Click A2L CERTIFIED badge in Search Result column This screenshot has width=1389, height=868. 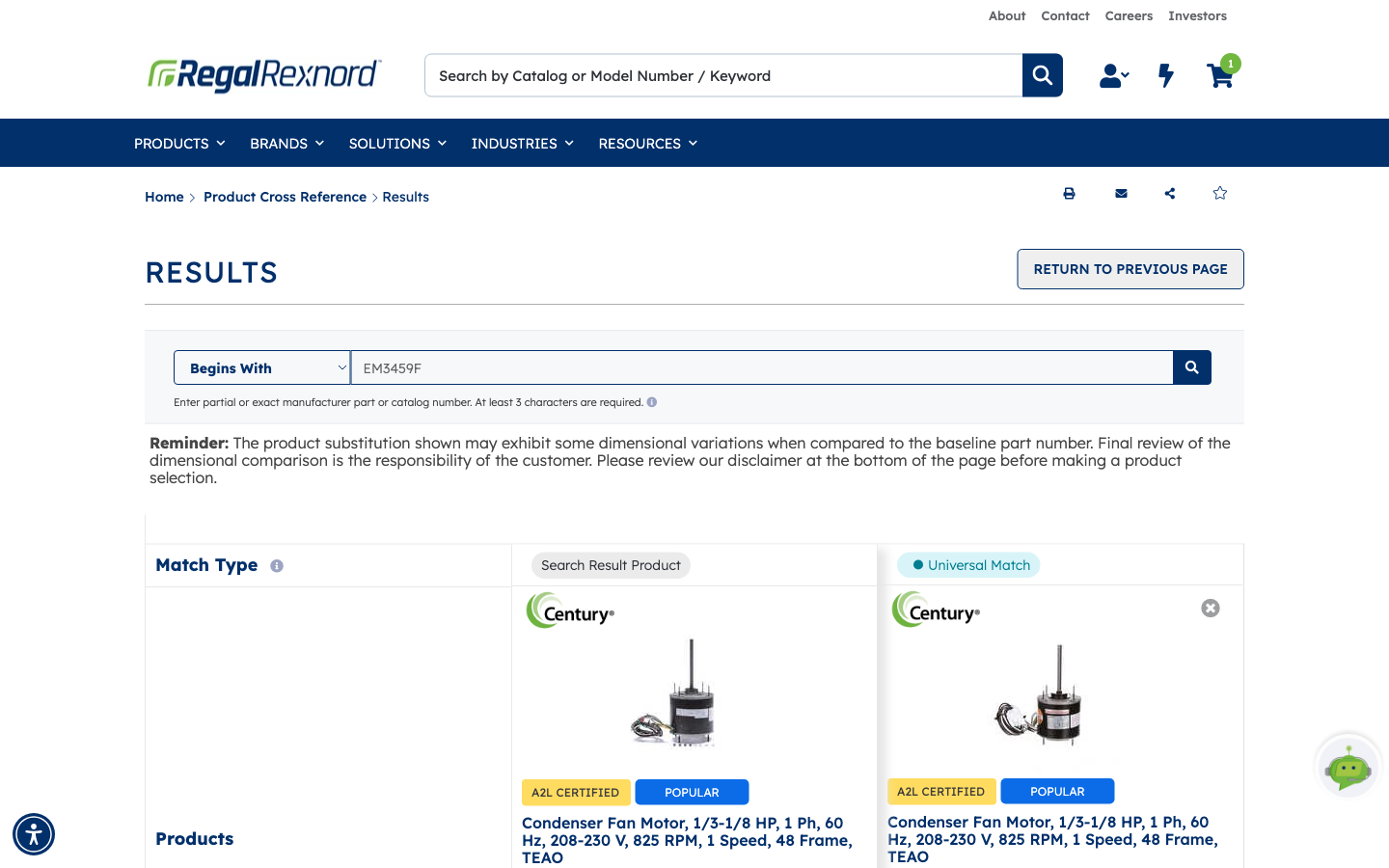pyautogui.click(x=576, y=792)
